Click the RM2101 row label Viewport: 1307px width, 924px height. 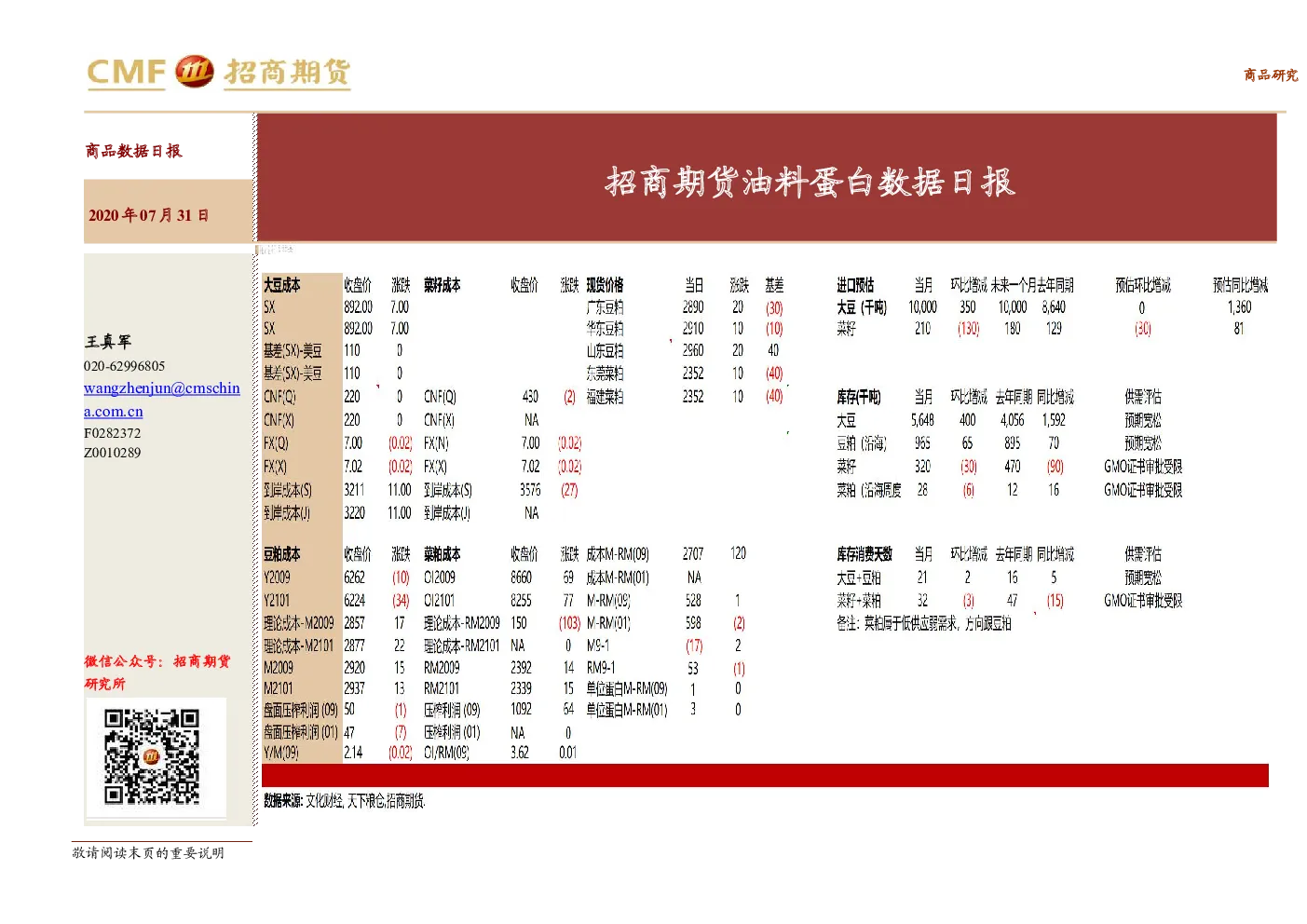click(x=442, y=688)
